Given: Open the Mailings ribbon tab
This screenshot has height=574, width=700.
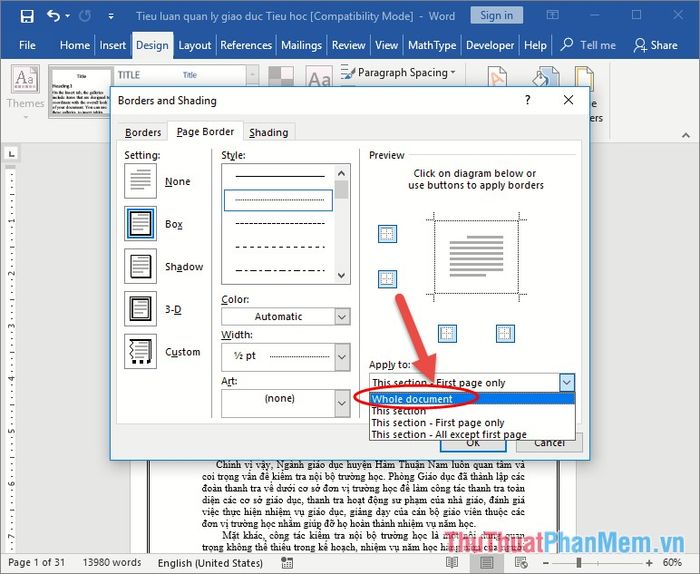Looking at the screenshot, I should click(x=301, y=46).
